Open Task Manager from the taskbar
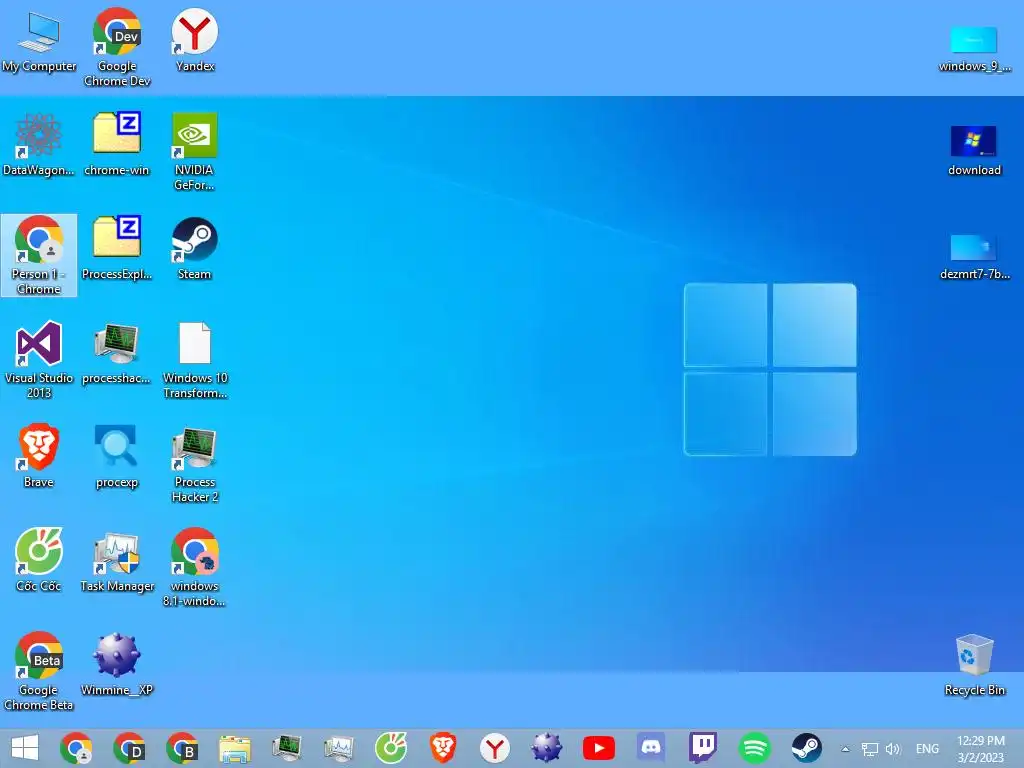The height and width of the screenshot is (768, 1024). pos(338,748)
